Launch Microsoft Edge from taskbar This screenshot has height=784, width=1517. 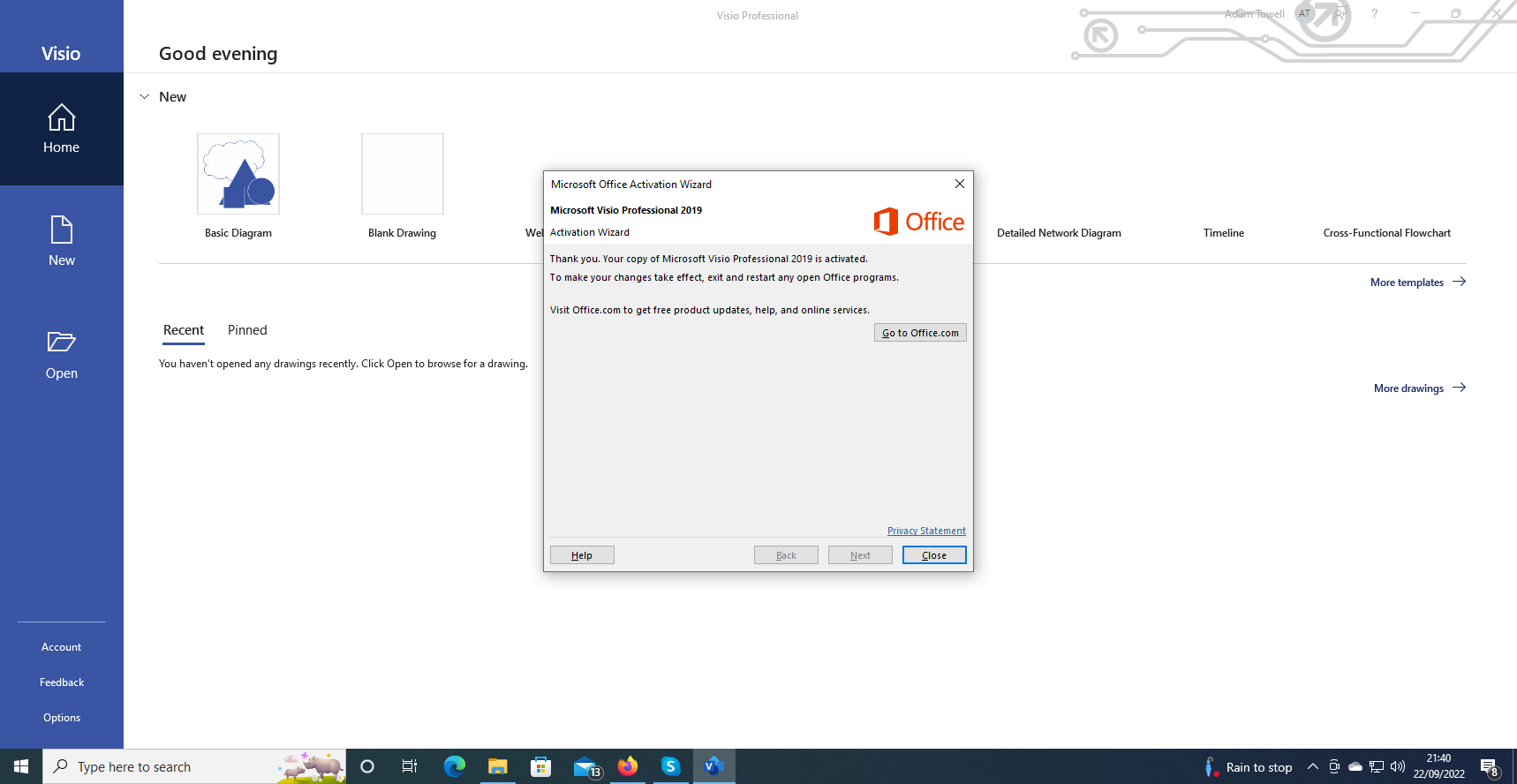tap(454, 766)
